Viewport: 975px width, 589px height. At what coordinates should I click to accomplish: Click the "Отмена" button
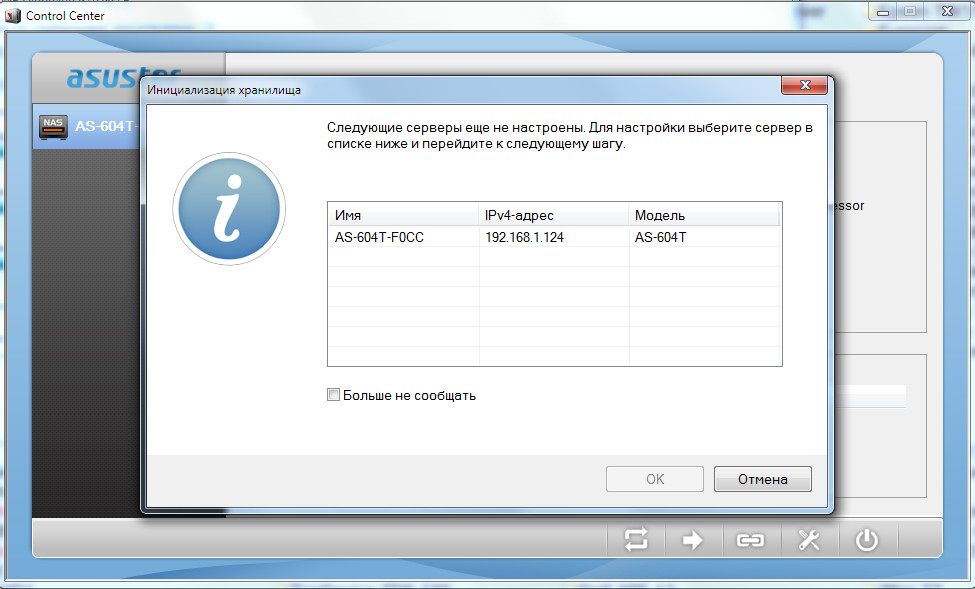pos(762,479)
